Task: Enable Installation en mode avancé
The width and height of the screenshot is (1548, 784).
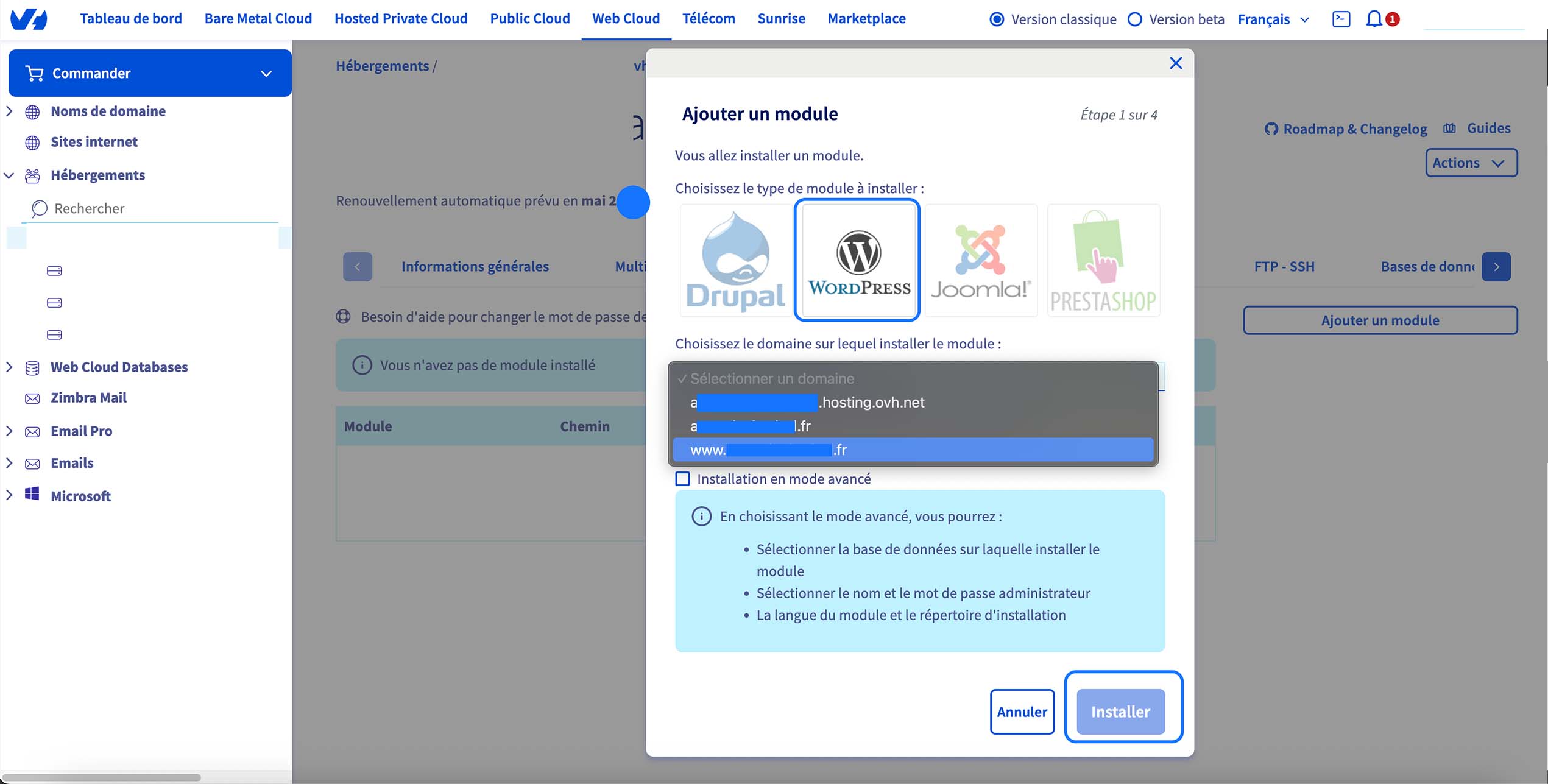Action: point(682,479)
